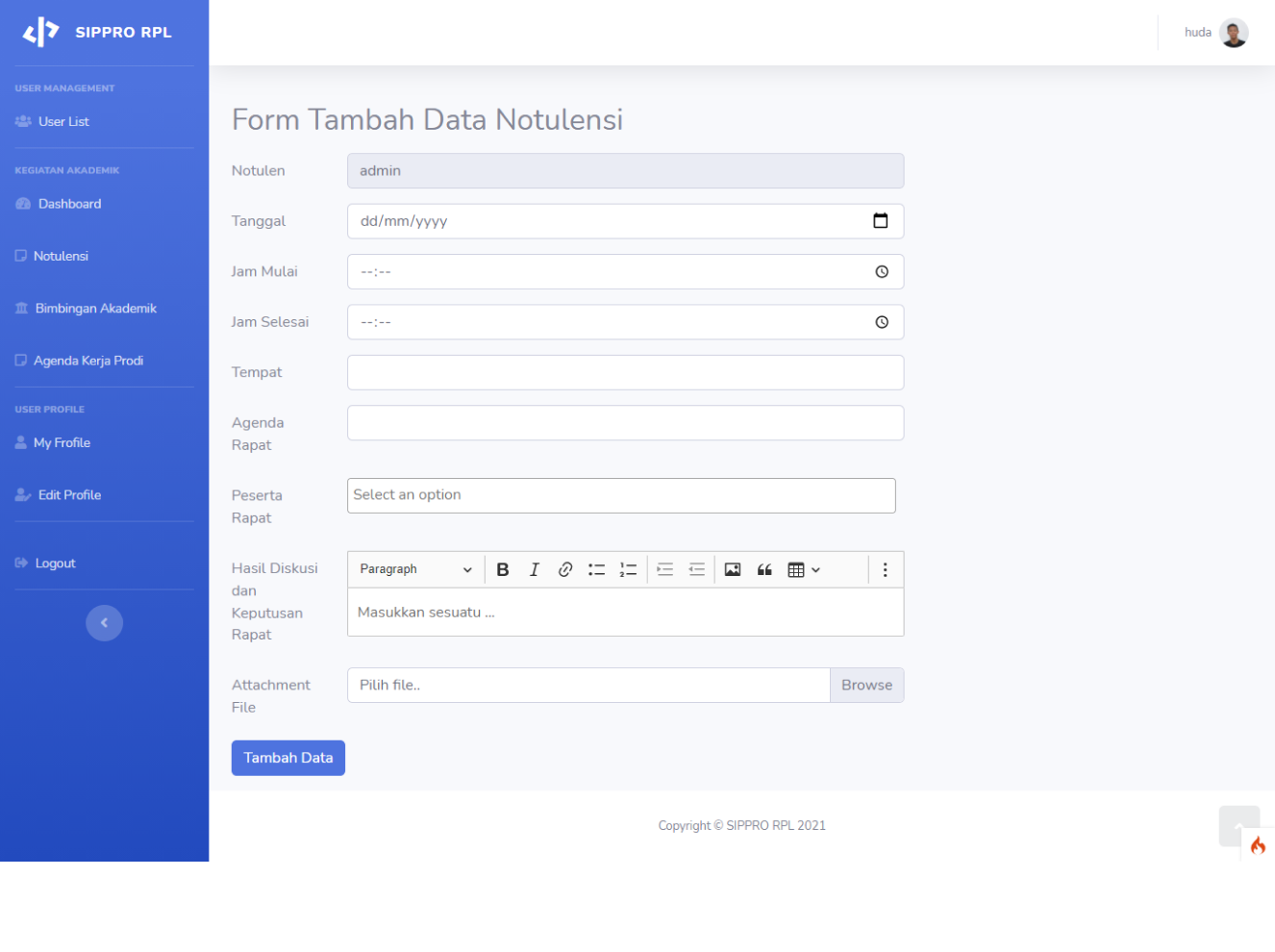The height and width of the screenshot is (952, 1275).
Task: Collapse the sidebar with chevron toggle
Action: 104,623
